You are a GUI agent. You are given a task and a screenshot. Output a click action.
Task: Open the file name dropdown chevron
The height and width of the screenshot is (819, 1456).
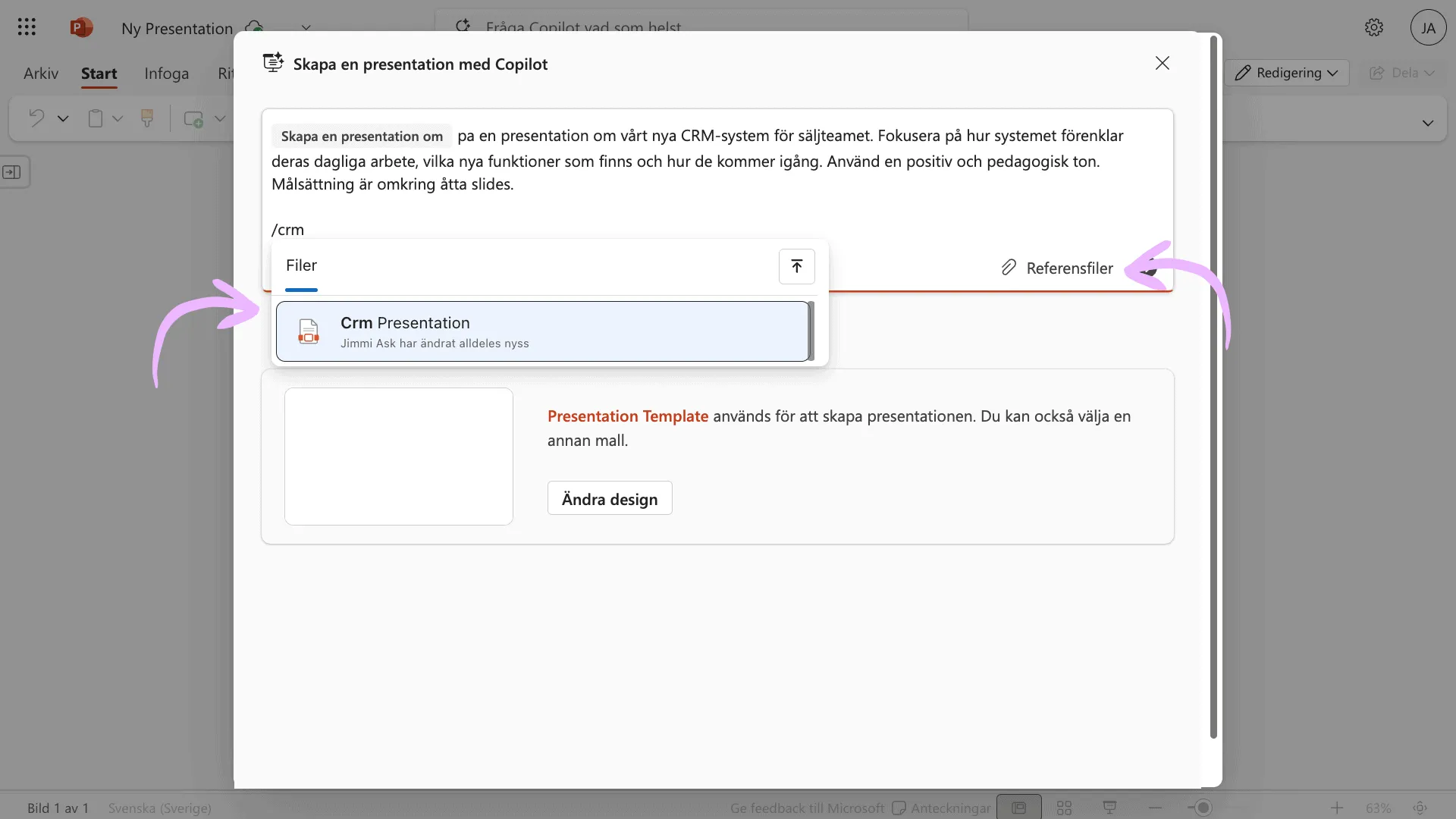(x=306, y=27)
